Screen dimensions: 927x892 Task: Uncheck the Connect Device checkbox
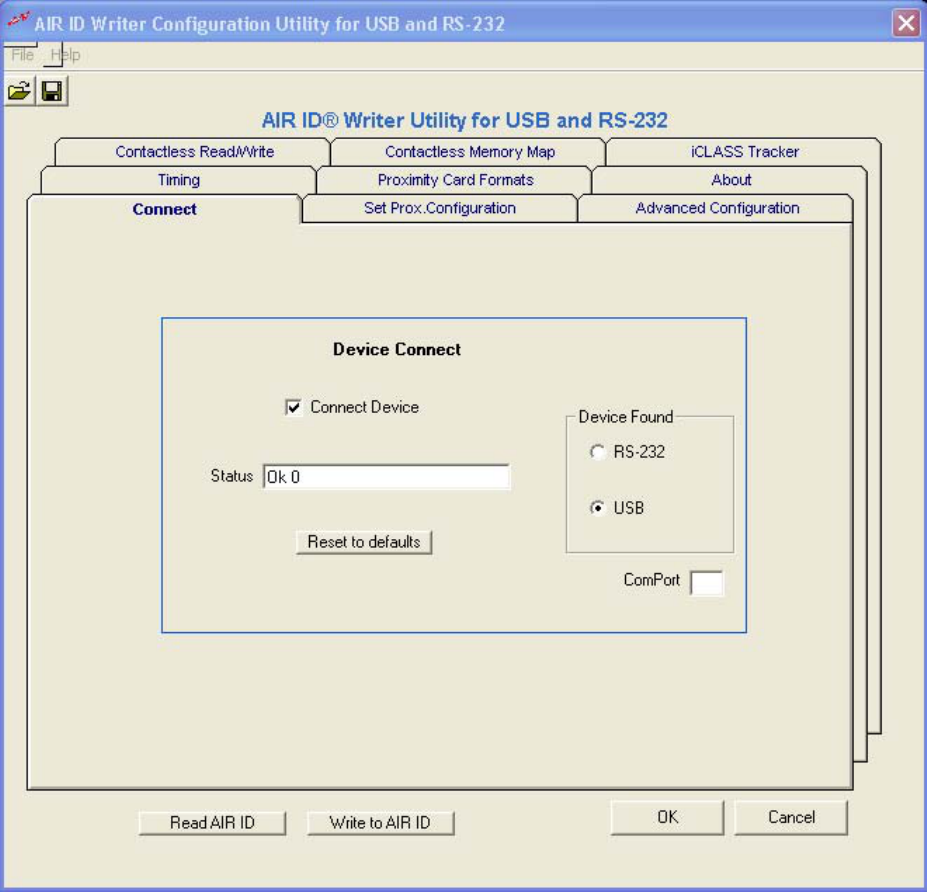(294, 407)
